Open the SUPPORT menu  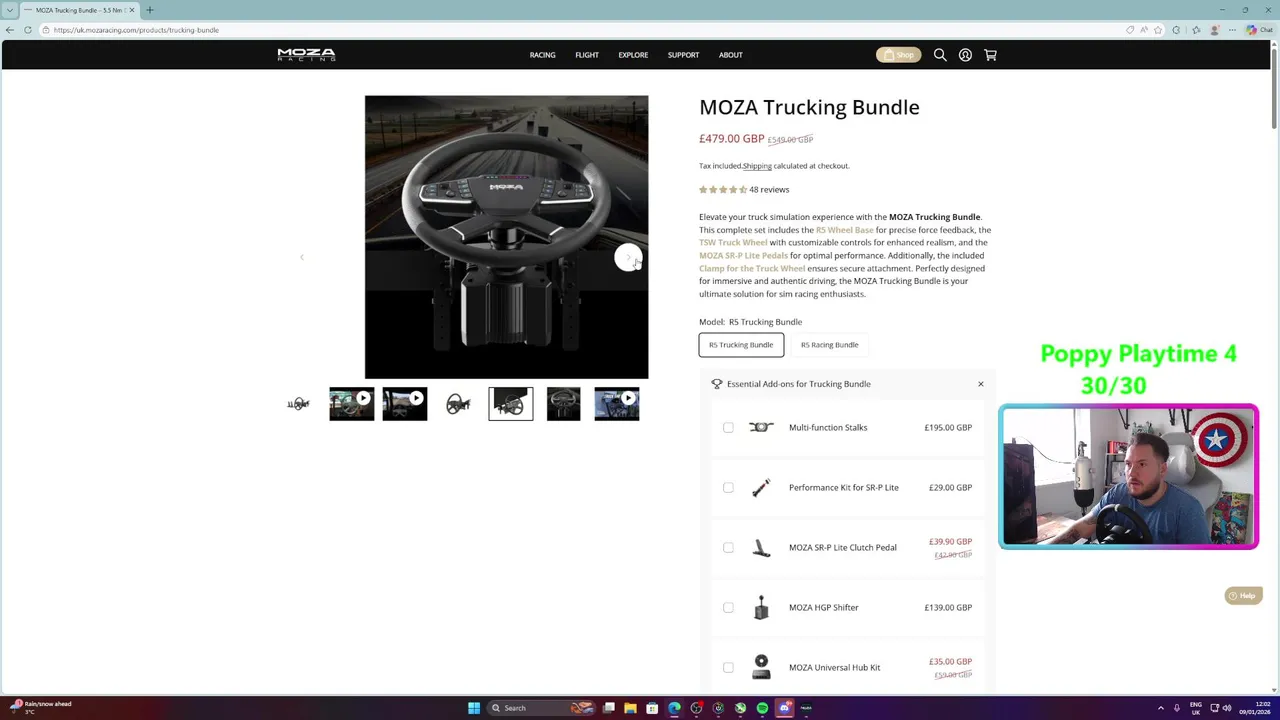tap(683, 55)
